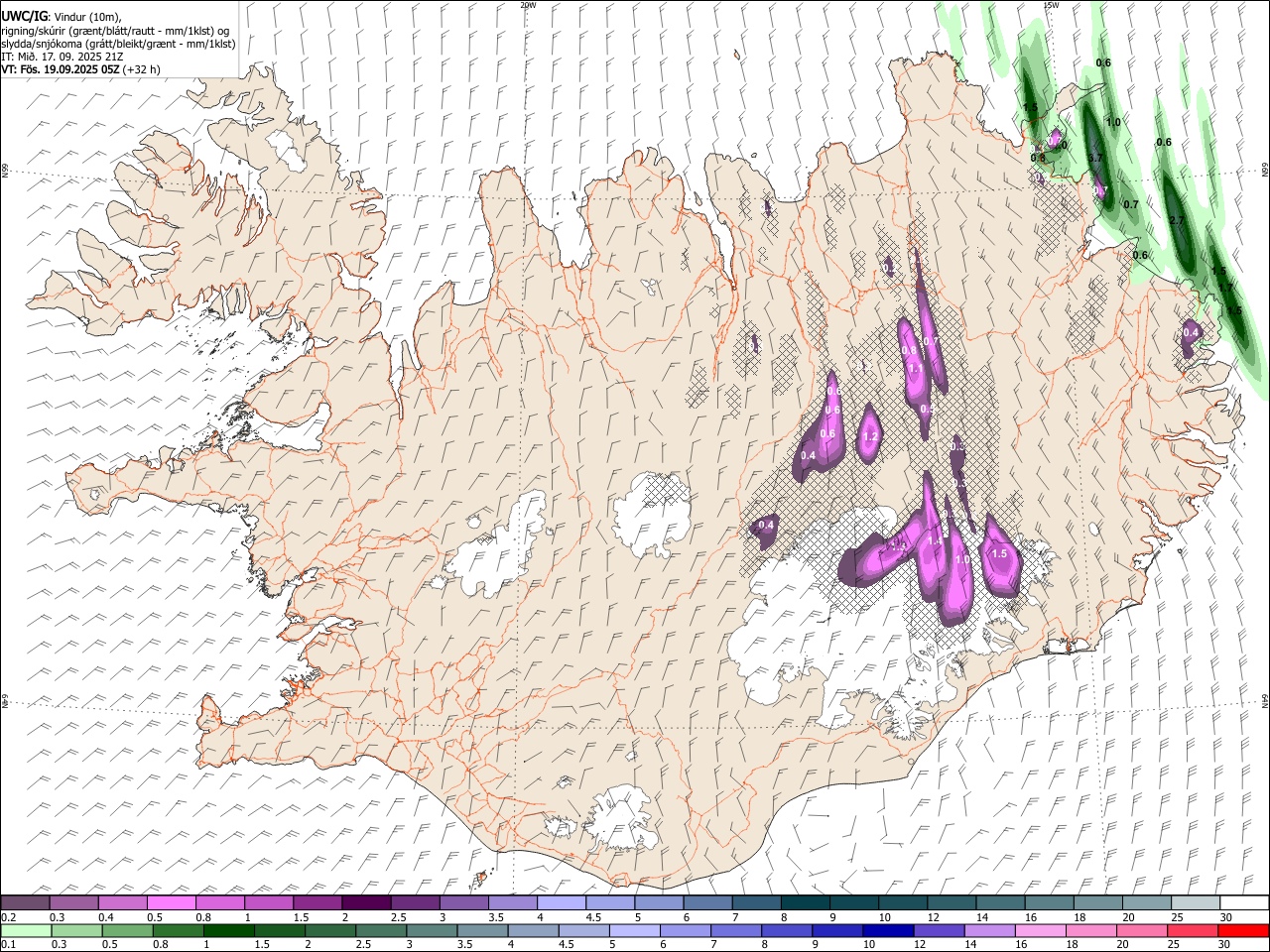Click the 1.7 rain value off the east coast
This screenshot has width=1270, height=952.
[x=1225, y=288]
